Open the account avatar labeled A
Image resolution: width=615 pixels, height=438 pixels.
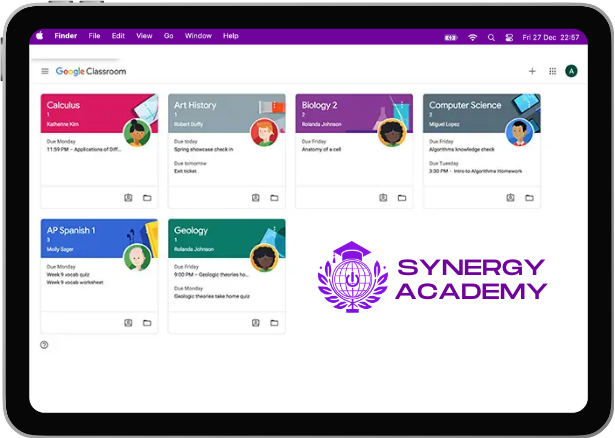pyautogui.click(x=571, y=71)
